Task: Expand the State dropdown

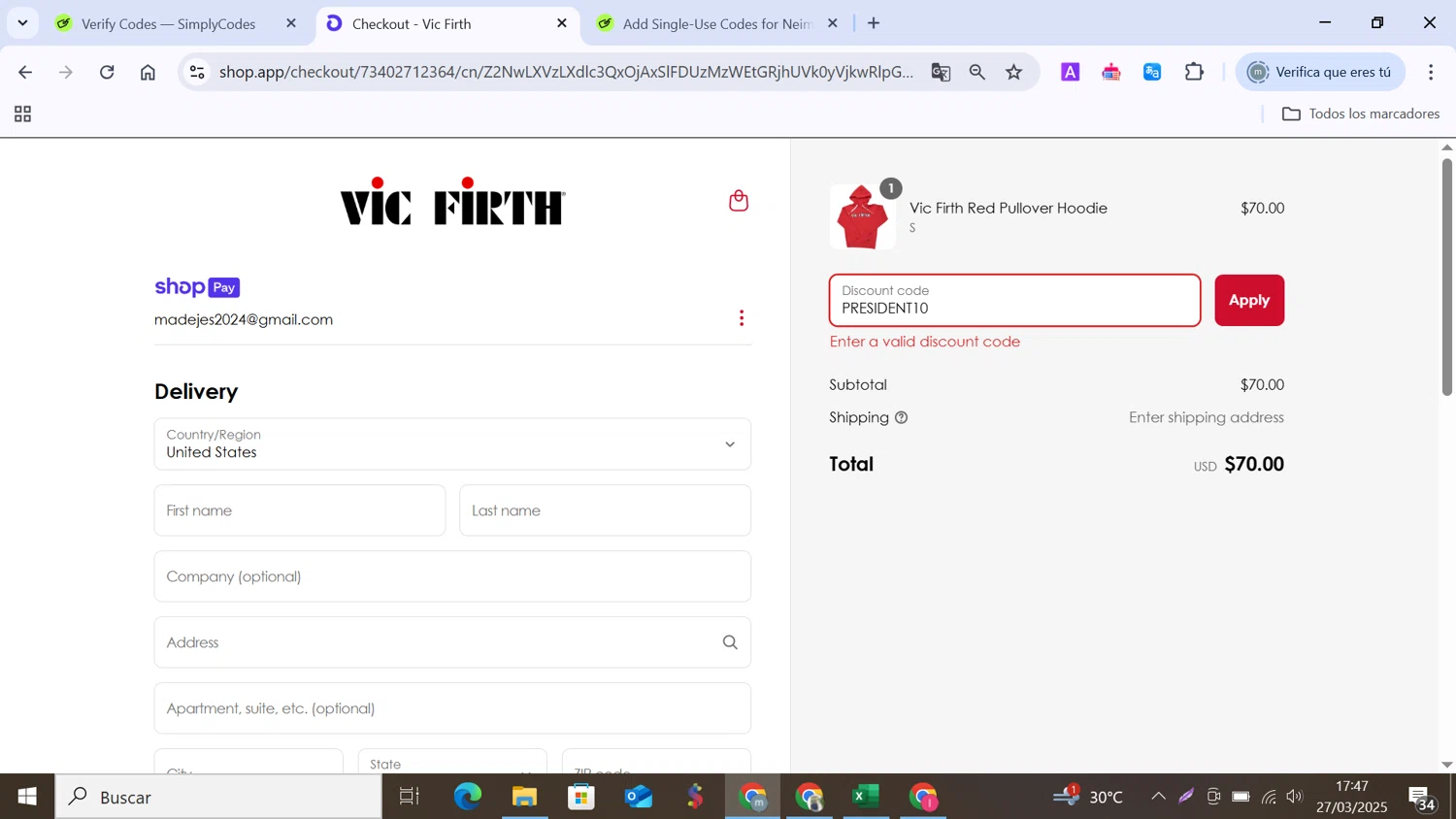Action: click(x=452, y=761)
